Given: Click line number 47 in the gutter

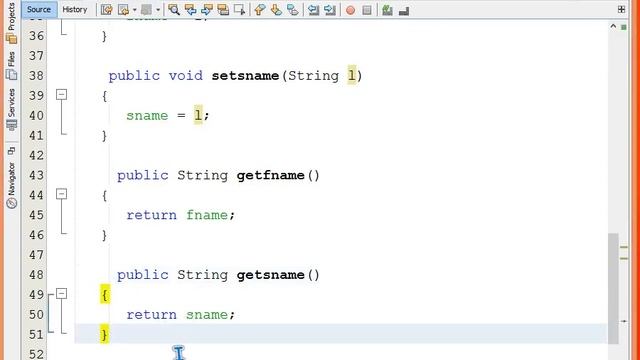Looking at the screenshot, I should coord(36,255).
